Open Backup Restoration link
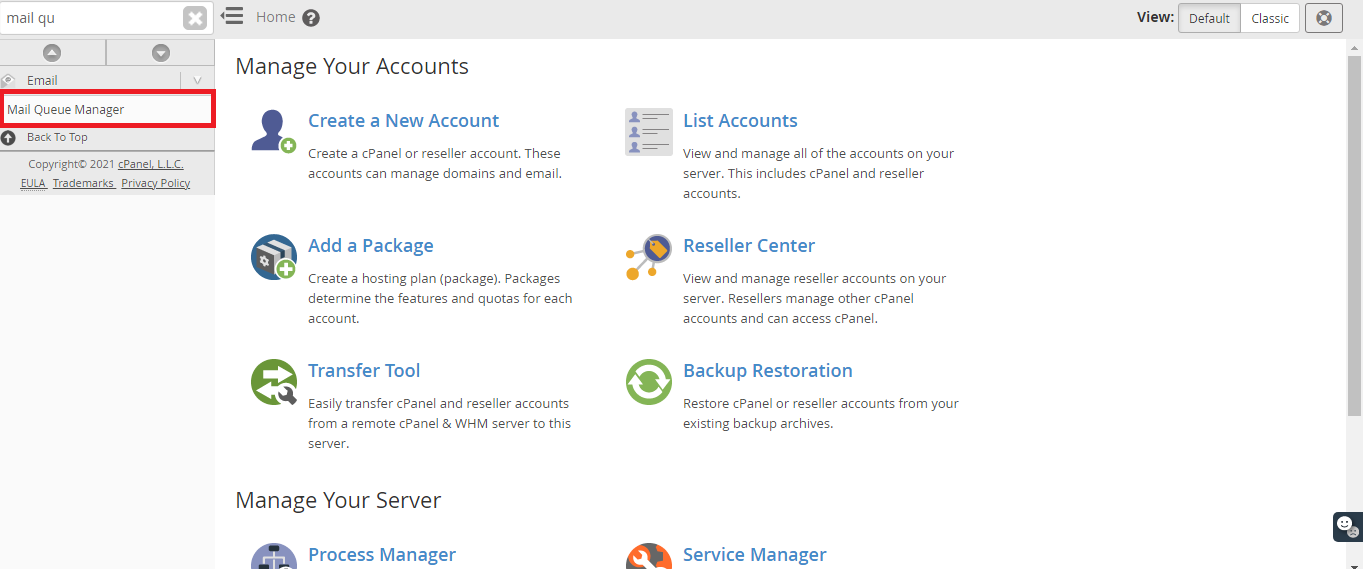This screenshot has width=1363, height=569. click(768, 371)
